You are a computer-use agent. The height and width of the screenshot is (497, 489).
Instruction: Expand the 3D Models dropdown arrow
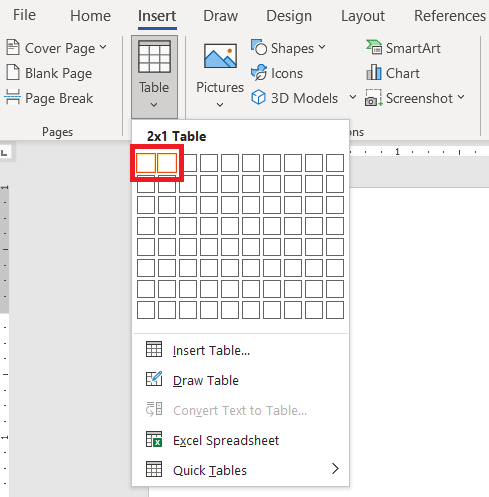(353, 97)
